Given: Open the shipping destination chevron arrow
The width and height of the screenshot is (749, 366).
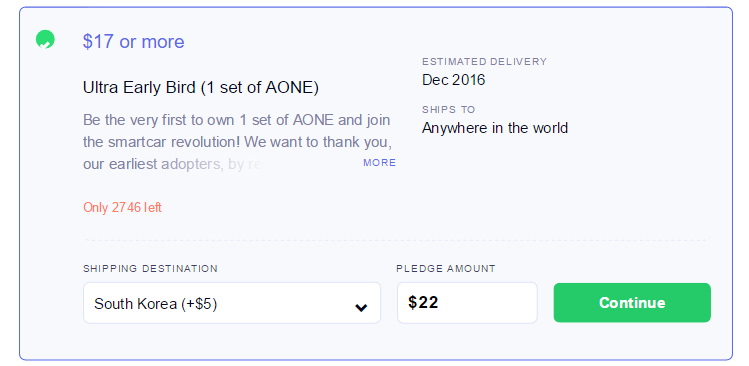Looking at the screenshot, I should (x=361, y=307).
